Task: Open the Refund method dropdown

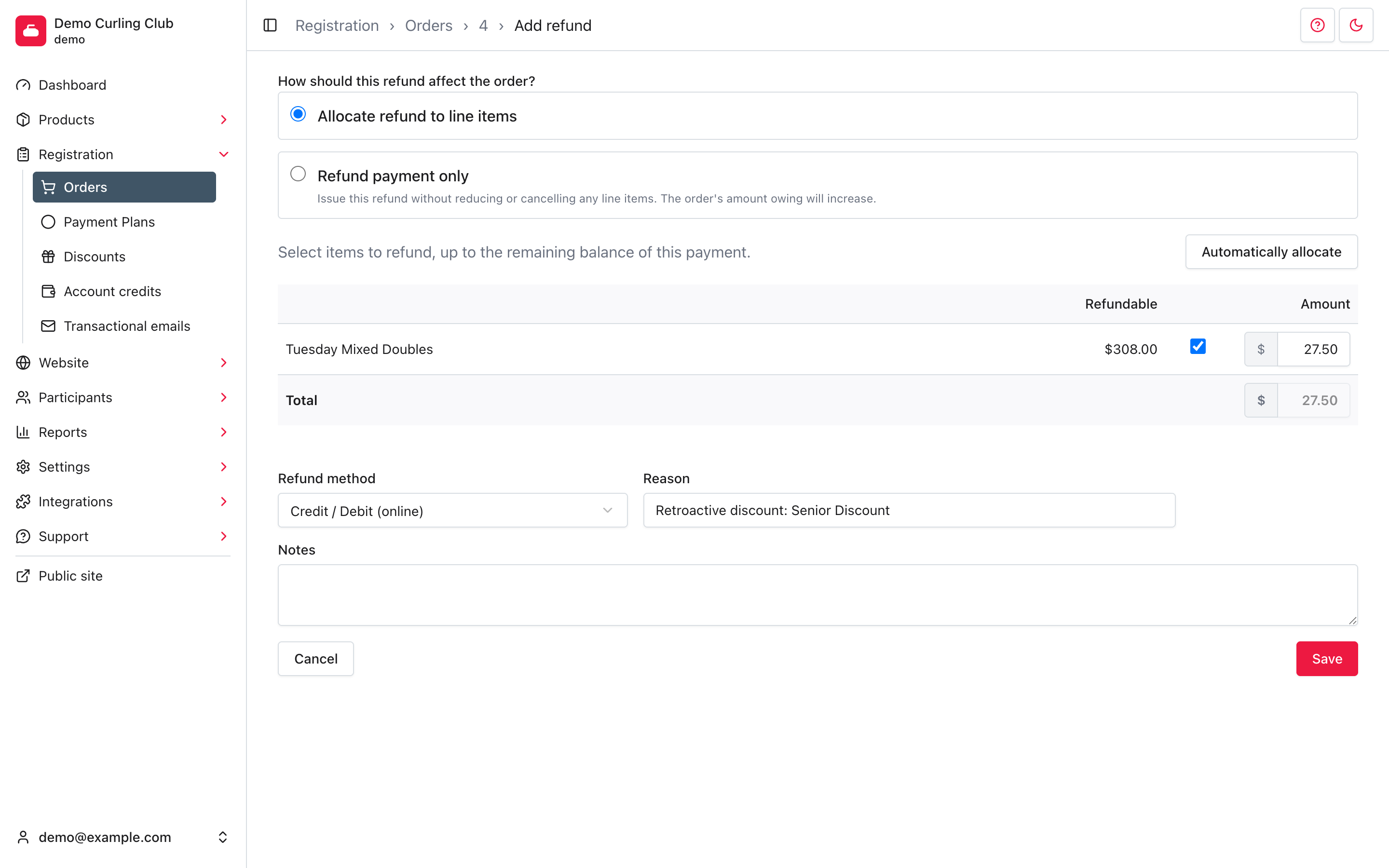Action: point(452,510)
